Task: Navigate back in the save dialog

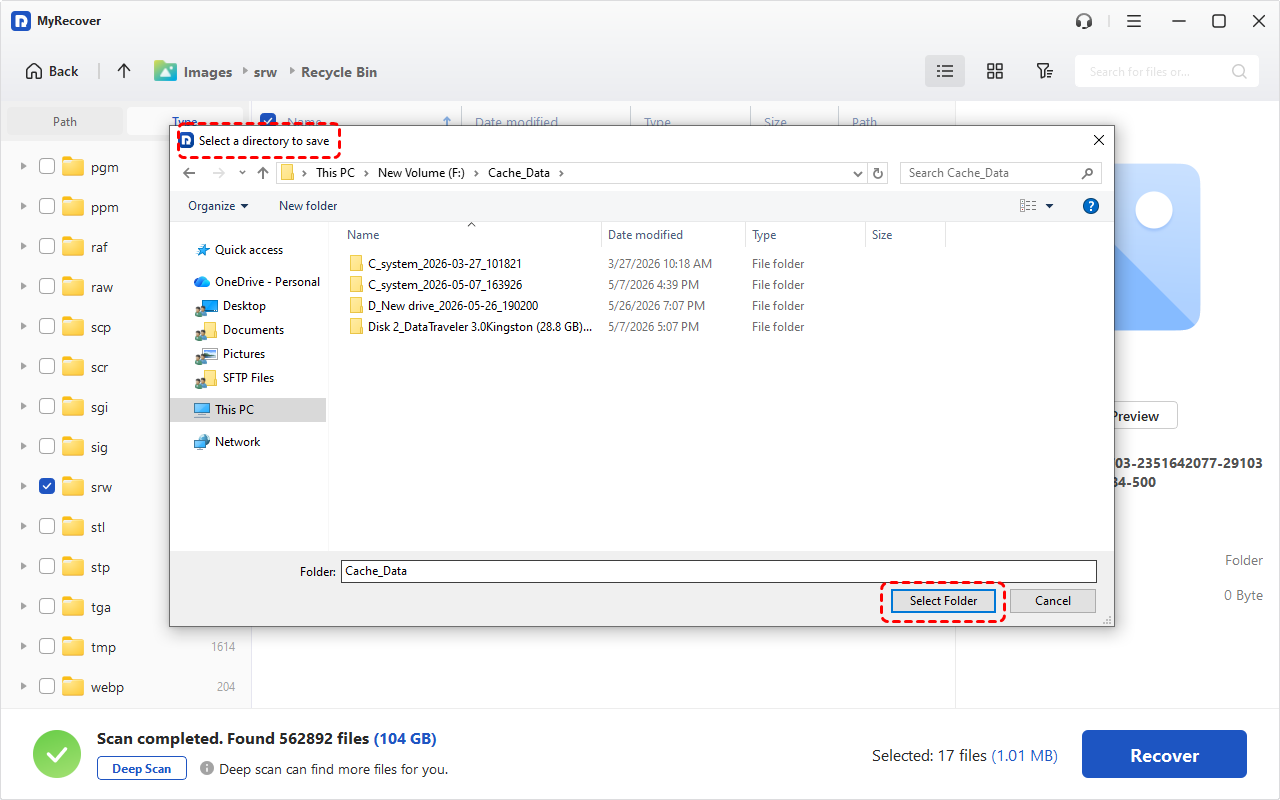Action: point(189,173)
